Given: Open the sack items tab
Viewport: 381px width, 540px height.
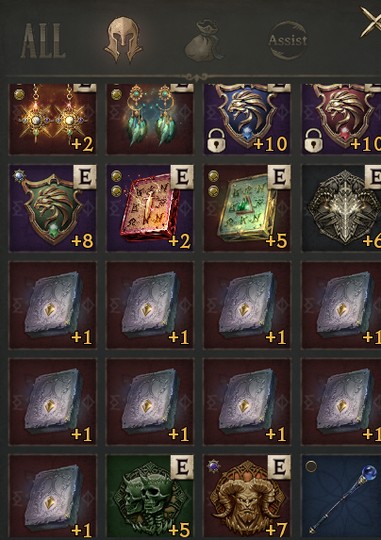Looking at the screenshot, I should [204, 41].
